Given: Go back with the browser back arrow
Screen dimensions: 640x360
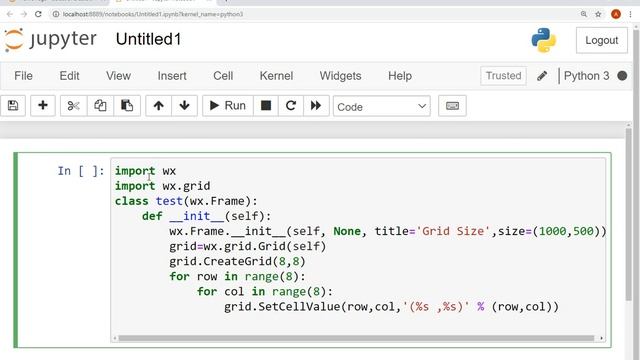Looking at the screenshot, I should tap(10, 14).
